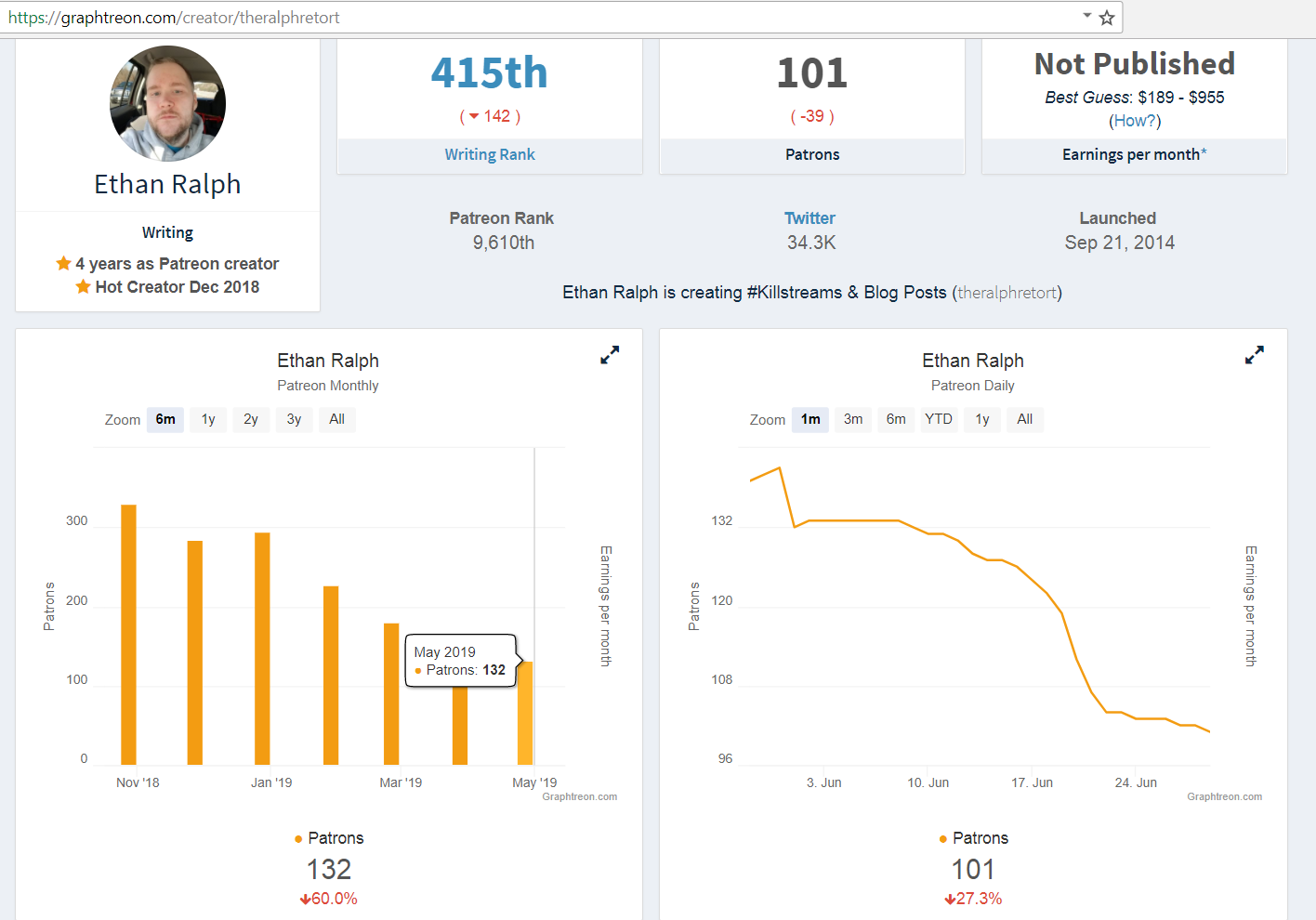The width and height of the screenshot is (1316, 920).
Task: Select YTD zoom on Daily chart
Action: [x=939, y=419]
